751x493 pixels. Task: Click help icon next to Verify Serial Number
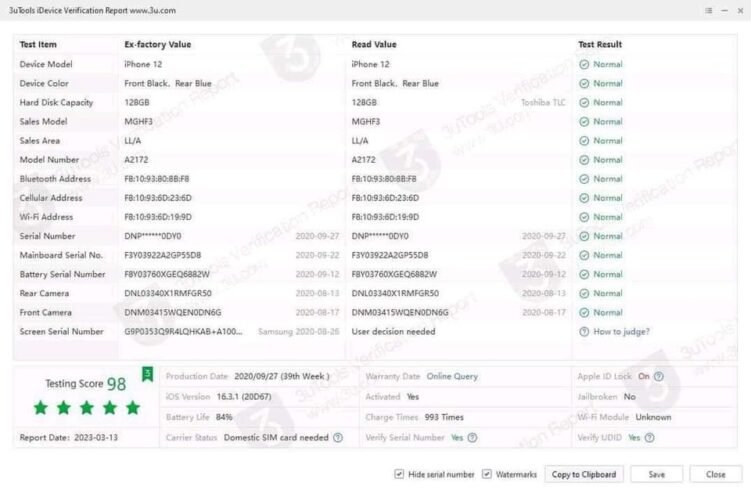pyautogui.click(x=472, y=438)
